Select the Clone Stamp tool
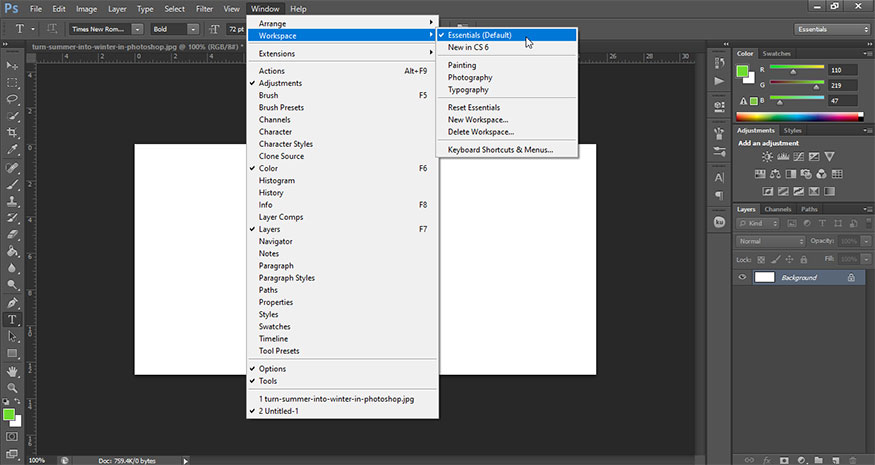Viewport: 875px width, 465px height. [12, 201]
